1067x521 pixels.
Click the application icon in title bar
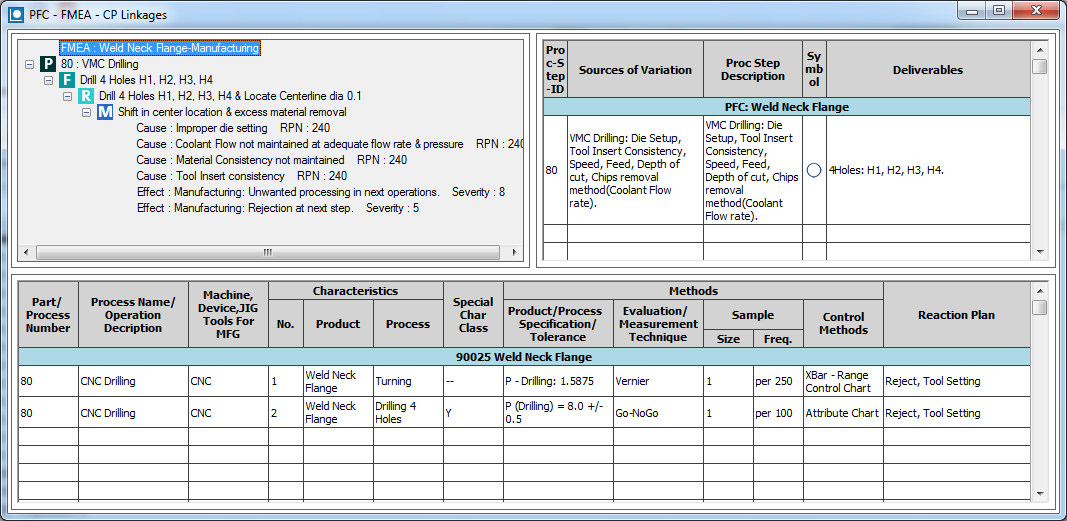coord(16,15)
